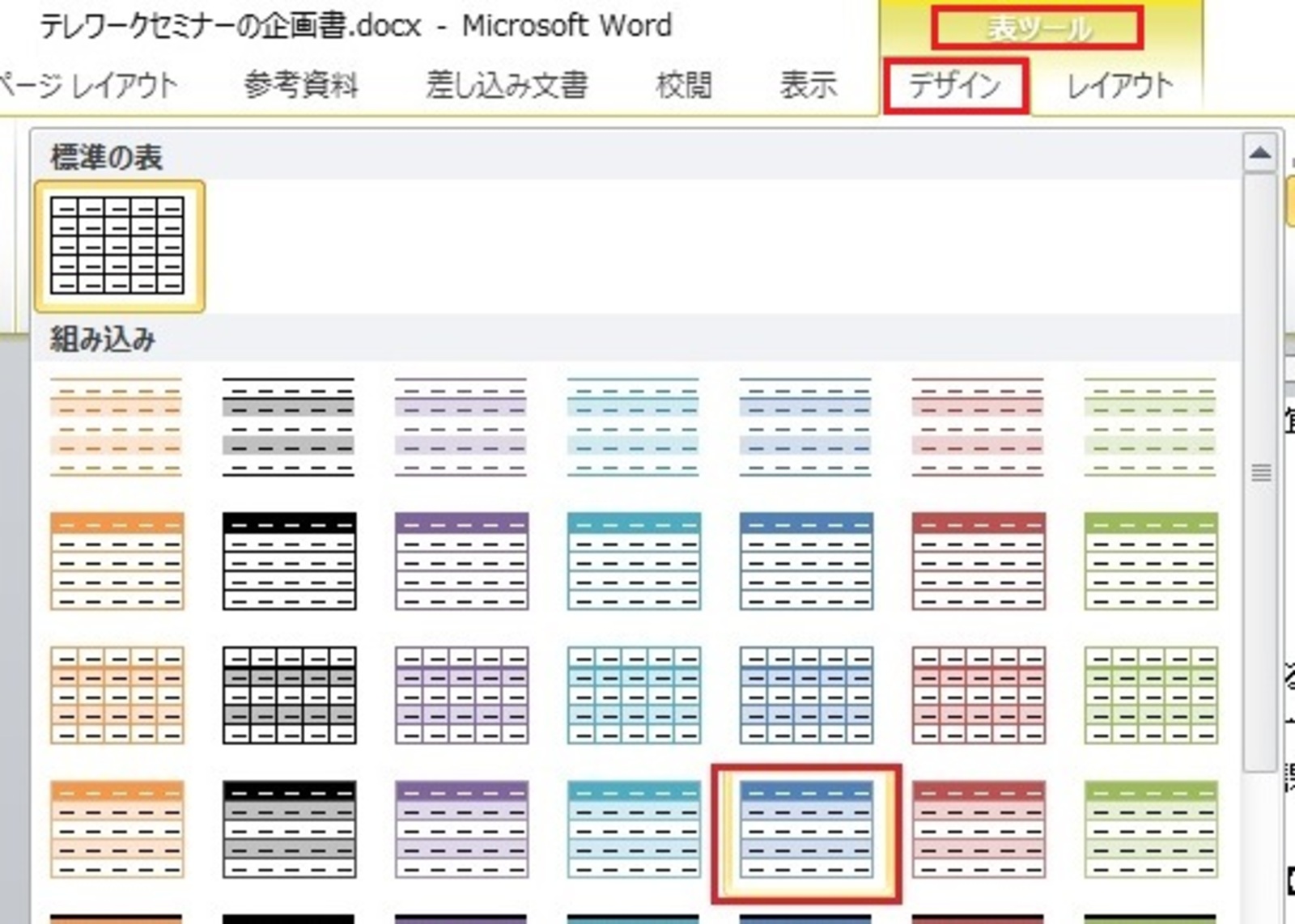
Task: Apply purple header light list style, second row
Action: pos(461,561)
